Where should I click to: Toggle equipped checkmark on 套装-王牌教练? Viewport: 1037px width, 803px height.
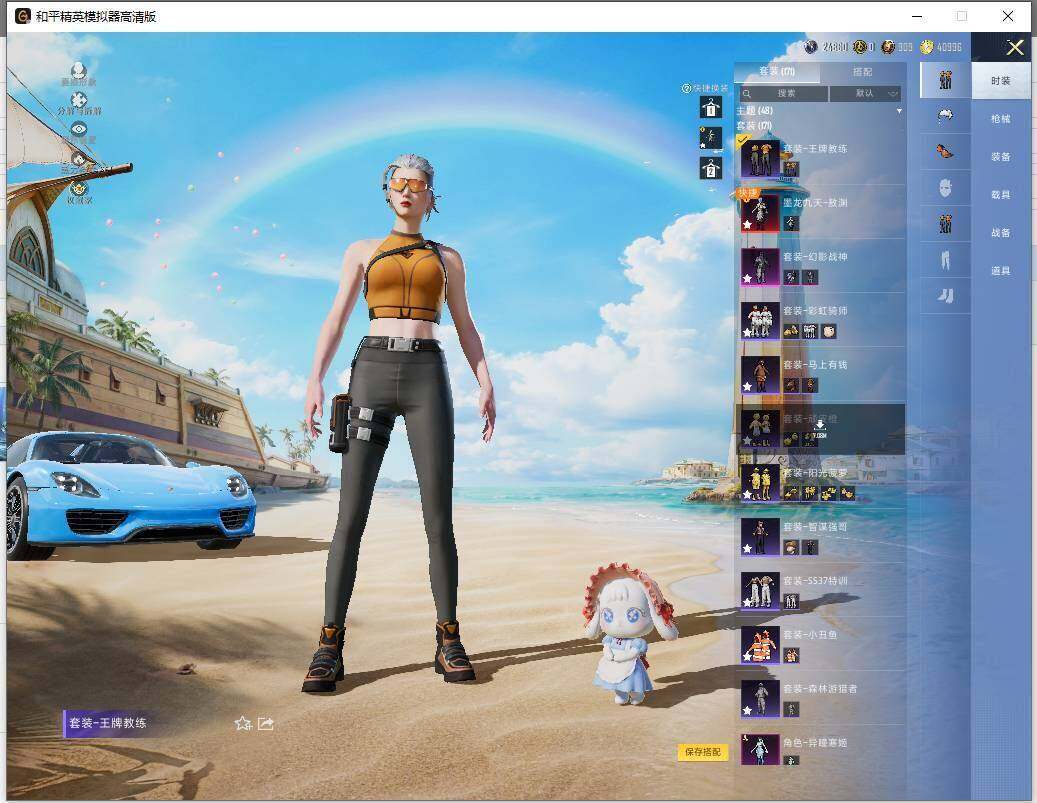(x=743, y=140)
